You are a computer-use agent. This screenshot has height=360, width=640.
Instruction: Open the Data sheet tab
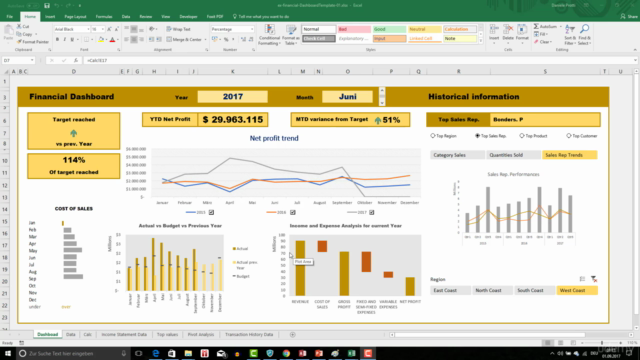click(x=71, y=335)
